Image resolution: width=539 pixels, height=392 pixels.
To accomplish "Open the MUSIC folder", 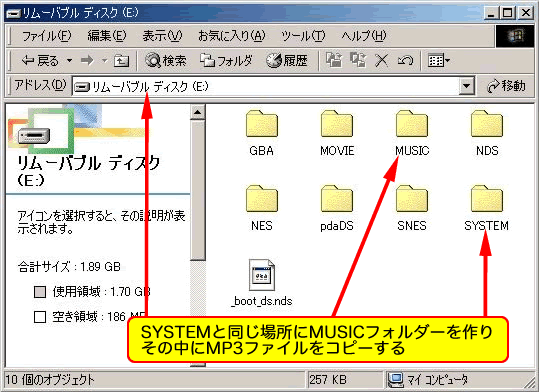I will click(x=412, y=133).
